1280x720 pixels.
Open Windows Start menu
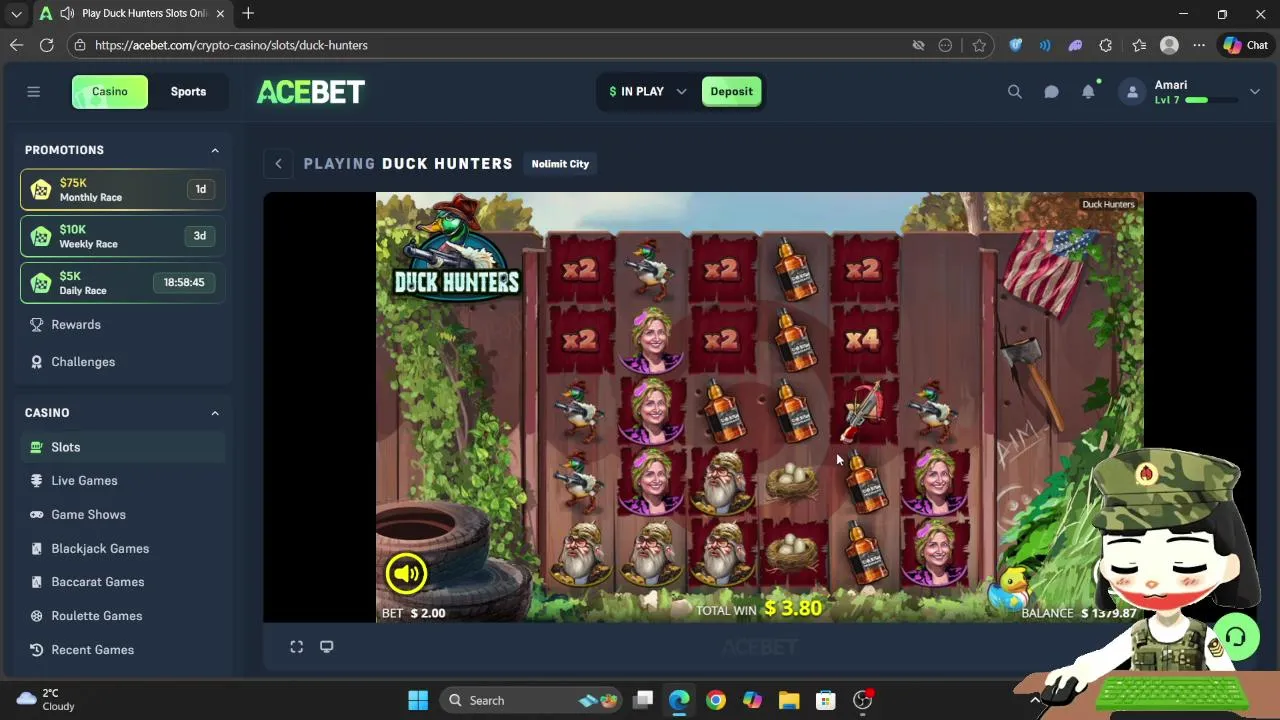[418, 700]
